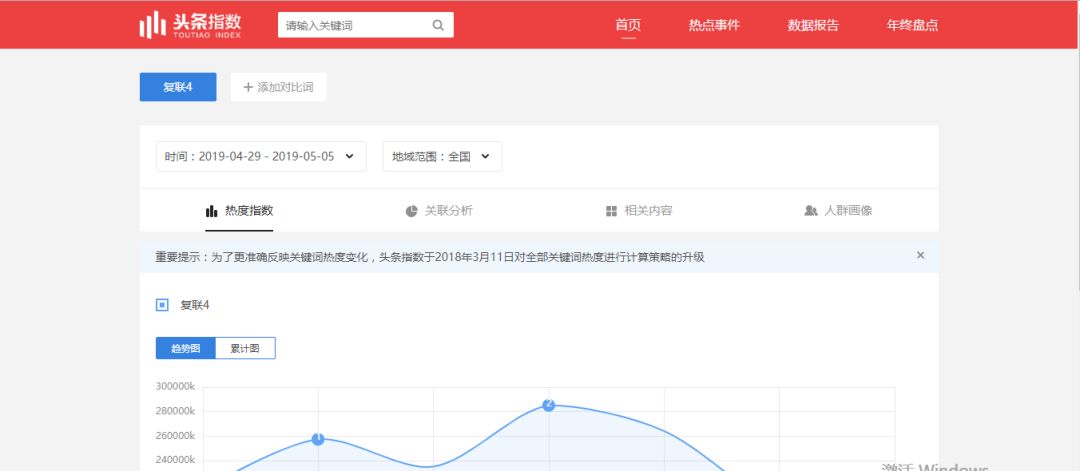Click chart event marker 2
1080x471 pixels.
tap(548, 405)
